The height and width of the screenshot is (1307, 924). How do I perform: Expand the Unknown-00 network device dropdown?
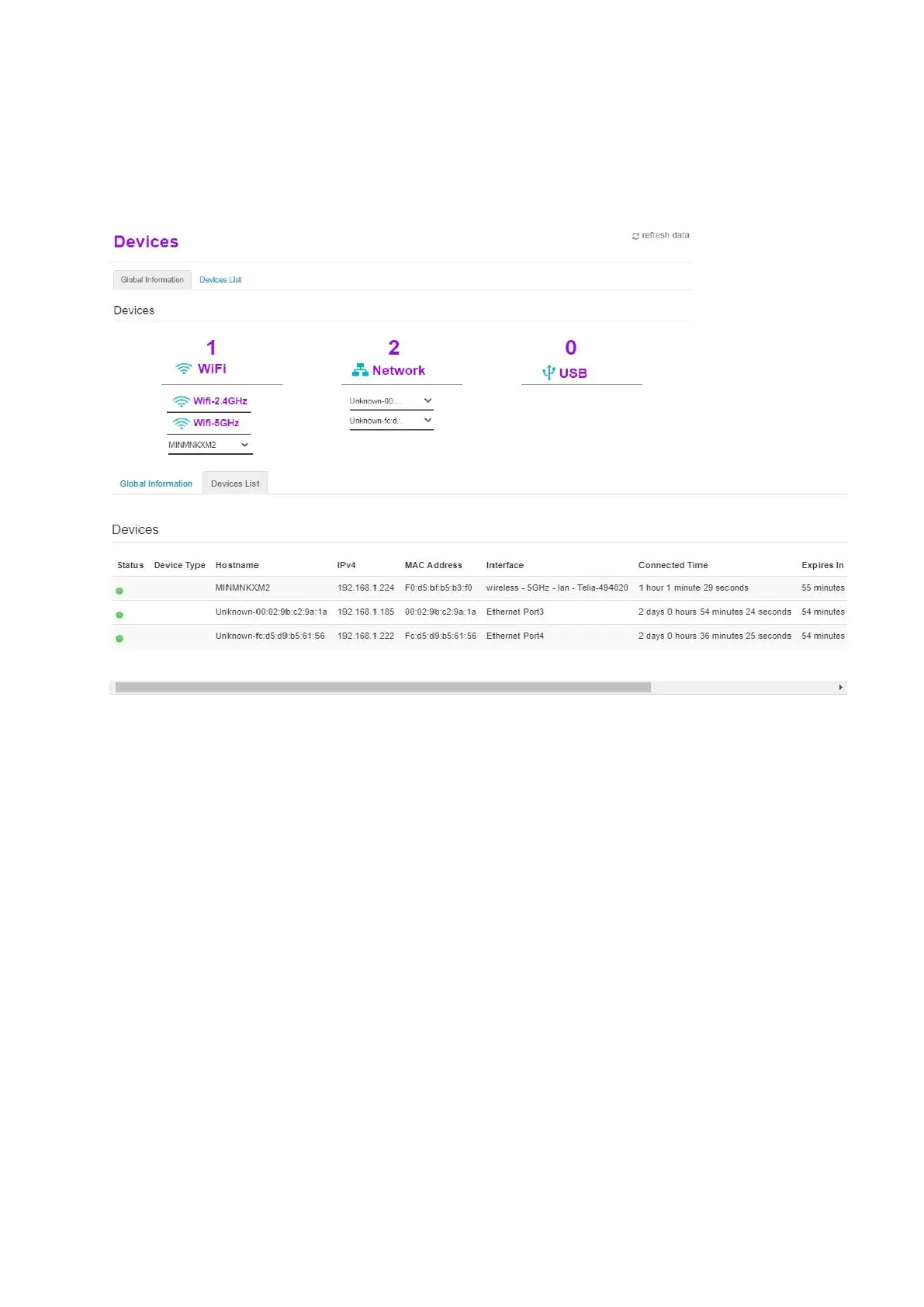[x=391, y=400]
